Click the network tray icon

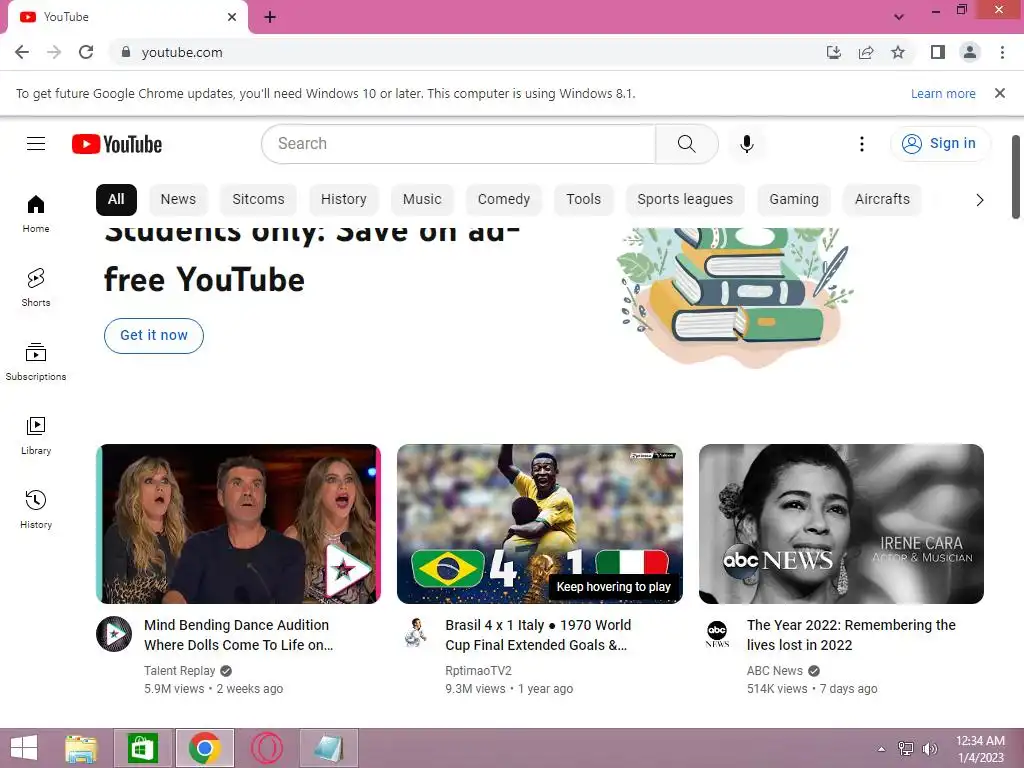coord(906,749)
